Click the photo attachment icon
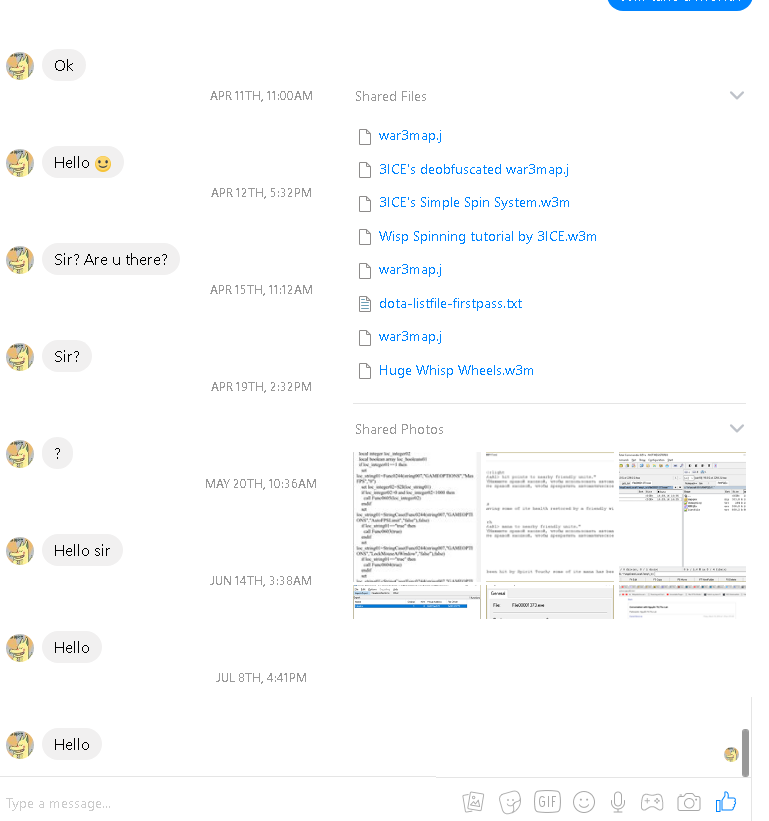Screen dimensions: 769x821 (473, 802)
